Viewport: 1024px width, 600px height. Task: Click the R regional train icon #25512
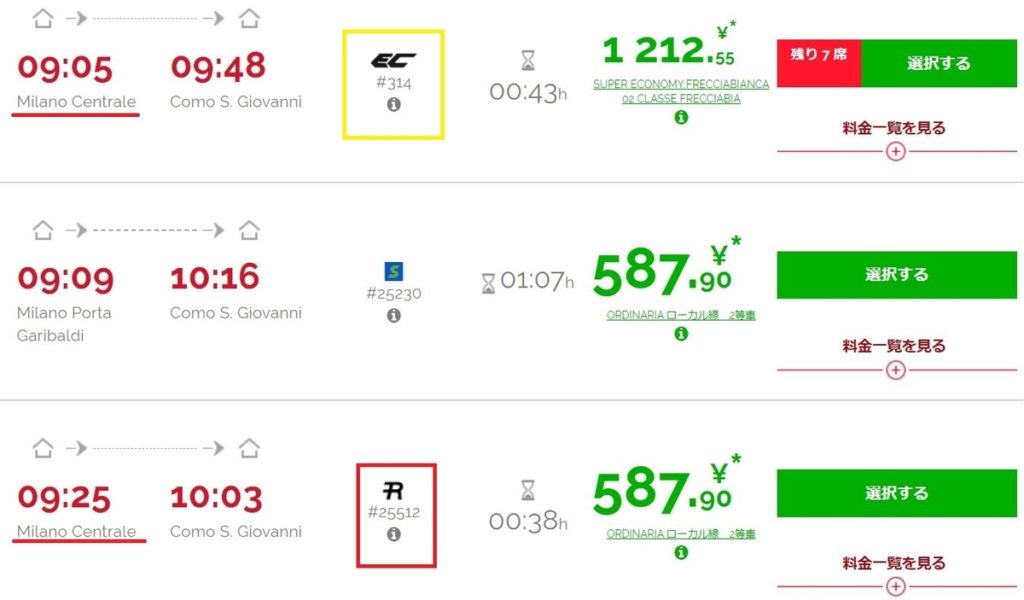(x=393, y=490)
